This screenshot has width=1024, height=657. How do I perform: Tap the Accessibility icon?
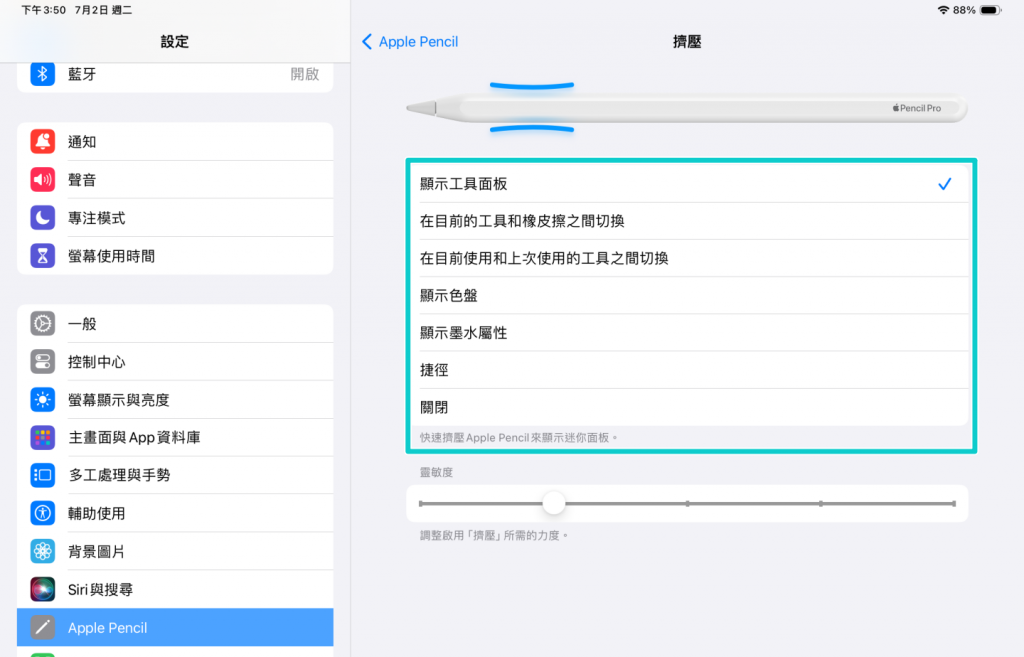(42, 513)
